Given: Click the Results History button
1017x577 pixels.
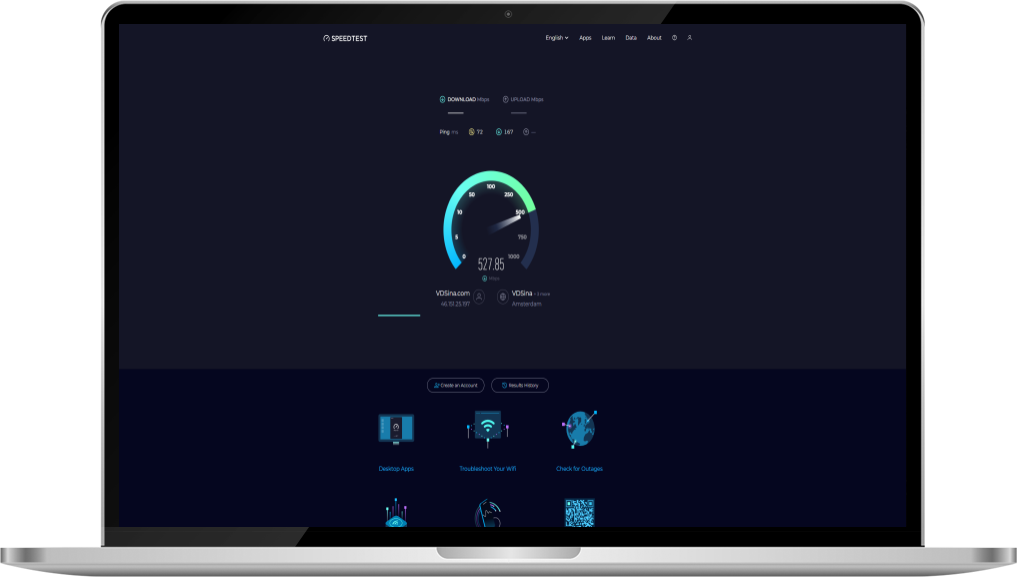Looking at the screenshot, I should tap(520, 385).
